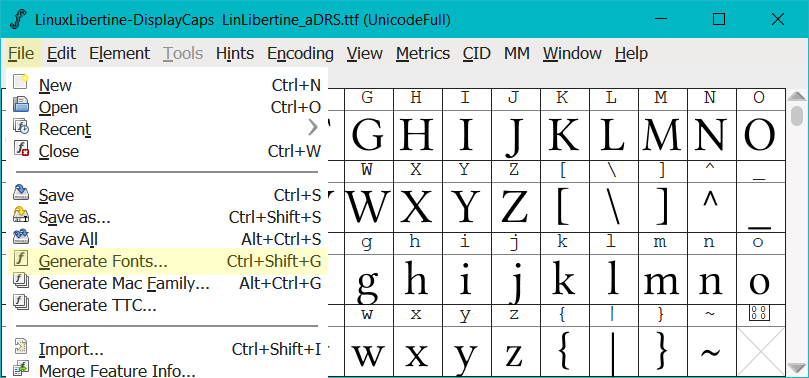Select Generate Mac Family... entry
The image size is (809, 378).
pyautogui.click(x=168, y=283)
